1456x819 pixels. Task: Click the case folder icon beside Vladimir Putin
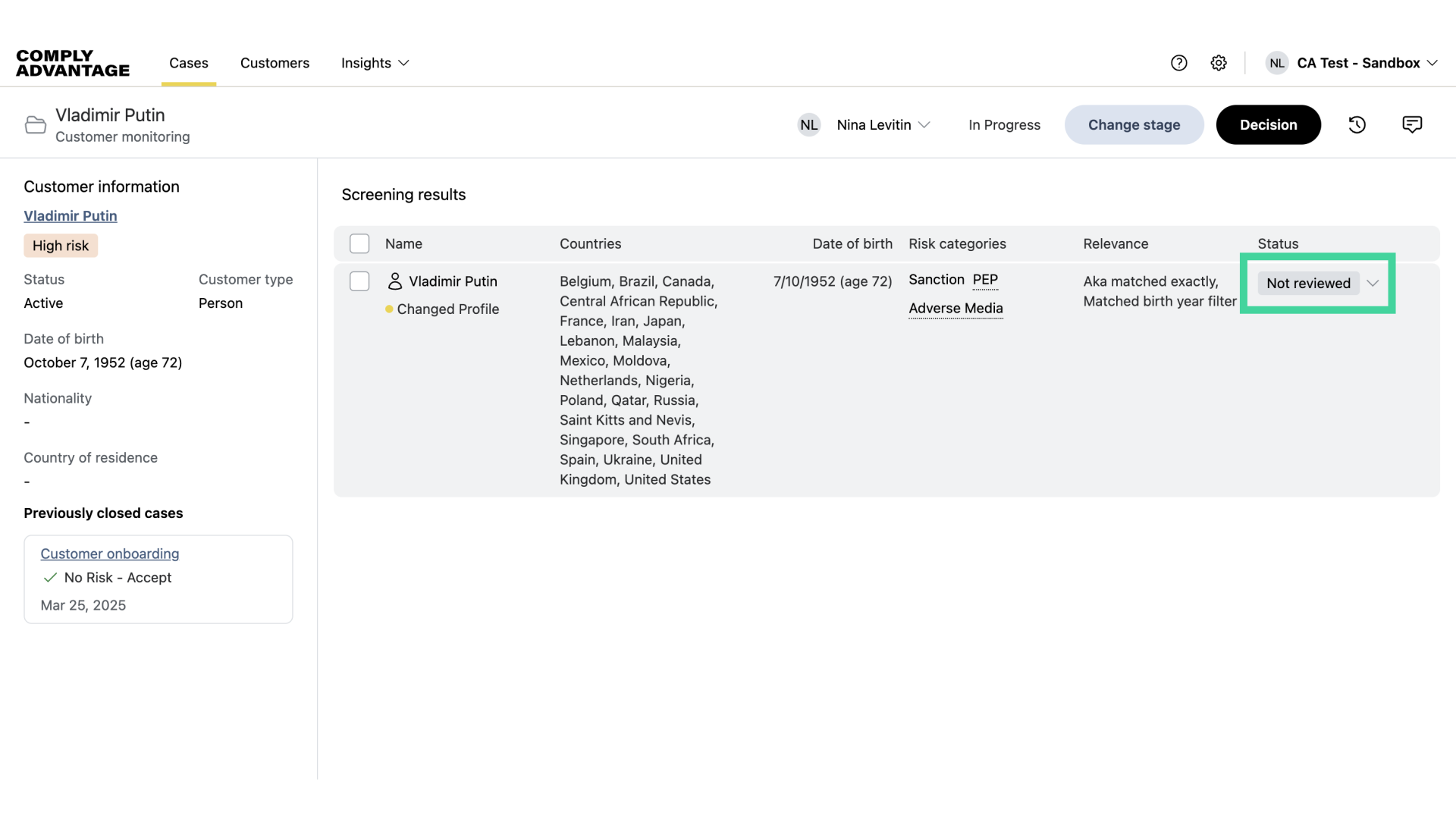35,124
